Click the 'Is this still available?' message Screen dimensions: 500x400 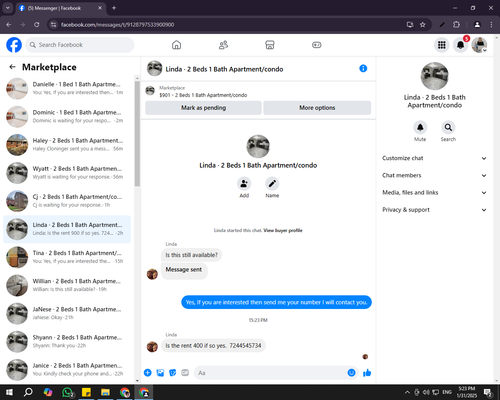point(192,255)
